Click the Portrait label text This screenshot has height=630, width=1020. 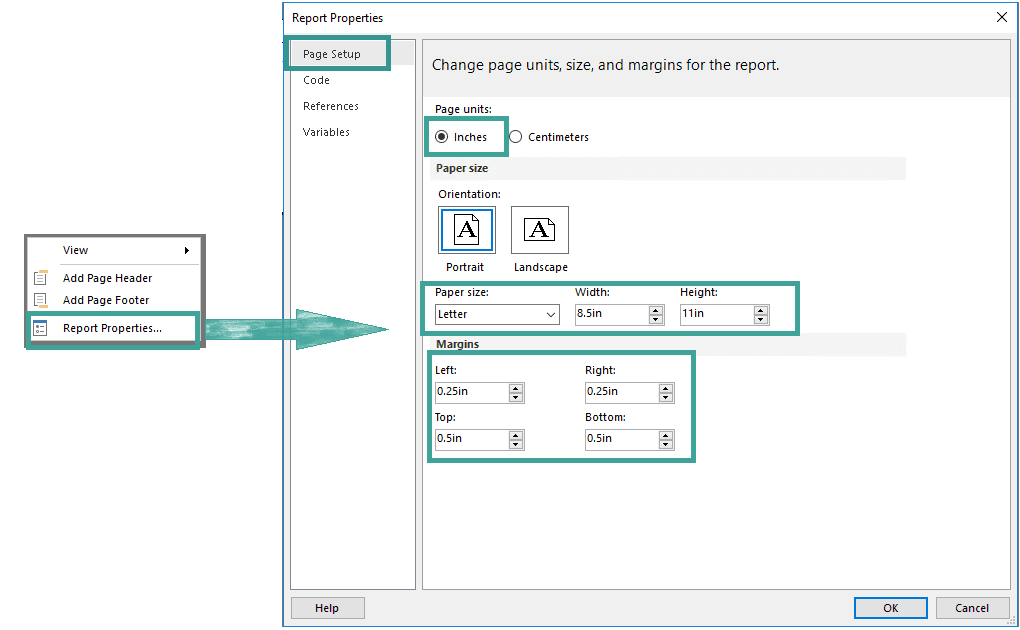(464, 267)
